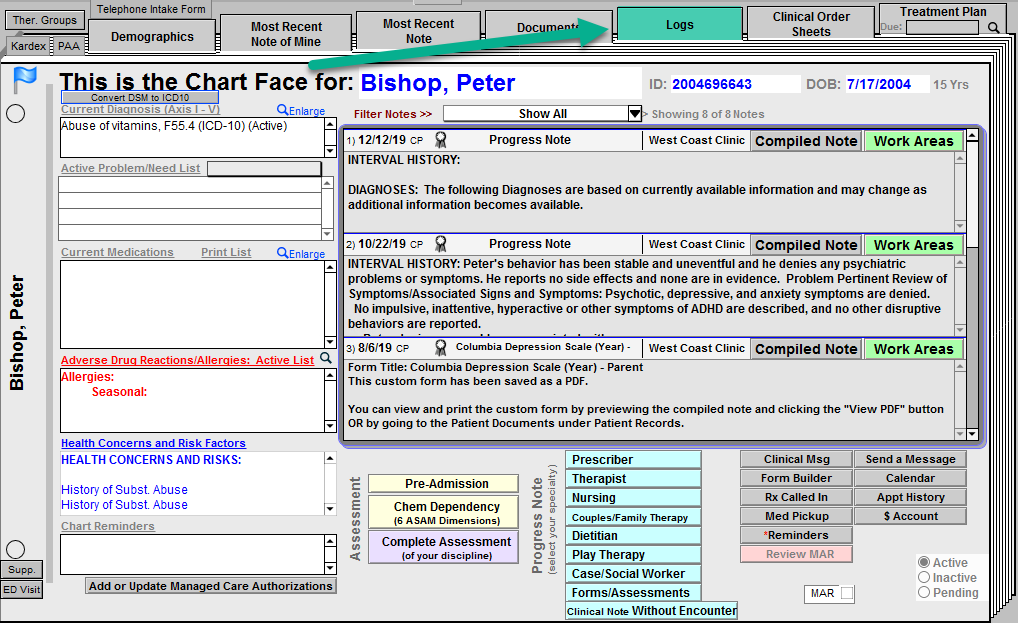Click the Treatment Plan Due date field
The width and height of the screenshot is (1018, 623).
(x=941, y=28)
